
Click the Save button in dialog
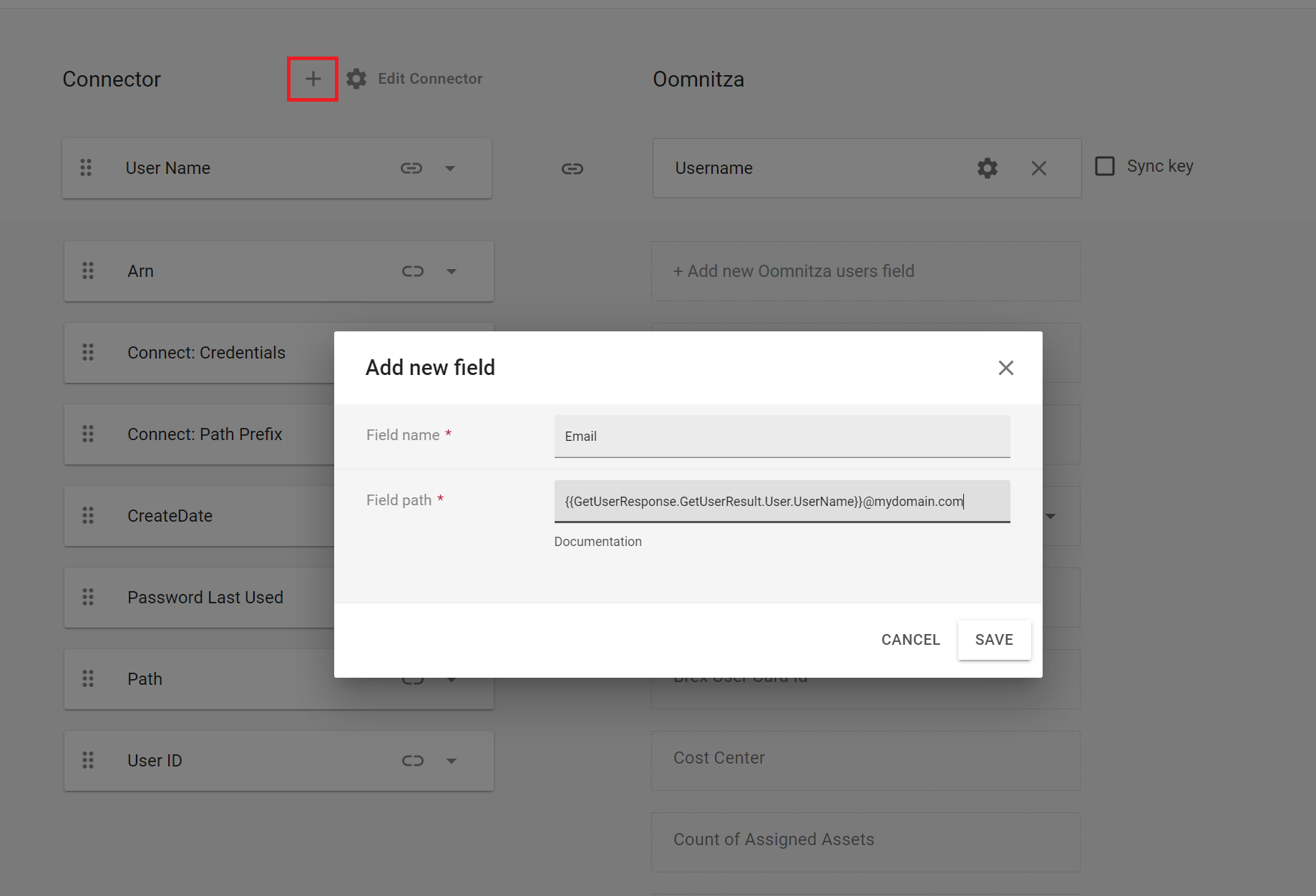click(x=994, y=640)
